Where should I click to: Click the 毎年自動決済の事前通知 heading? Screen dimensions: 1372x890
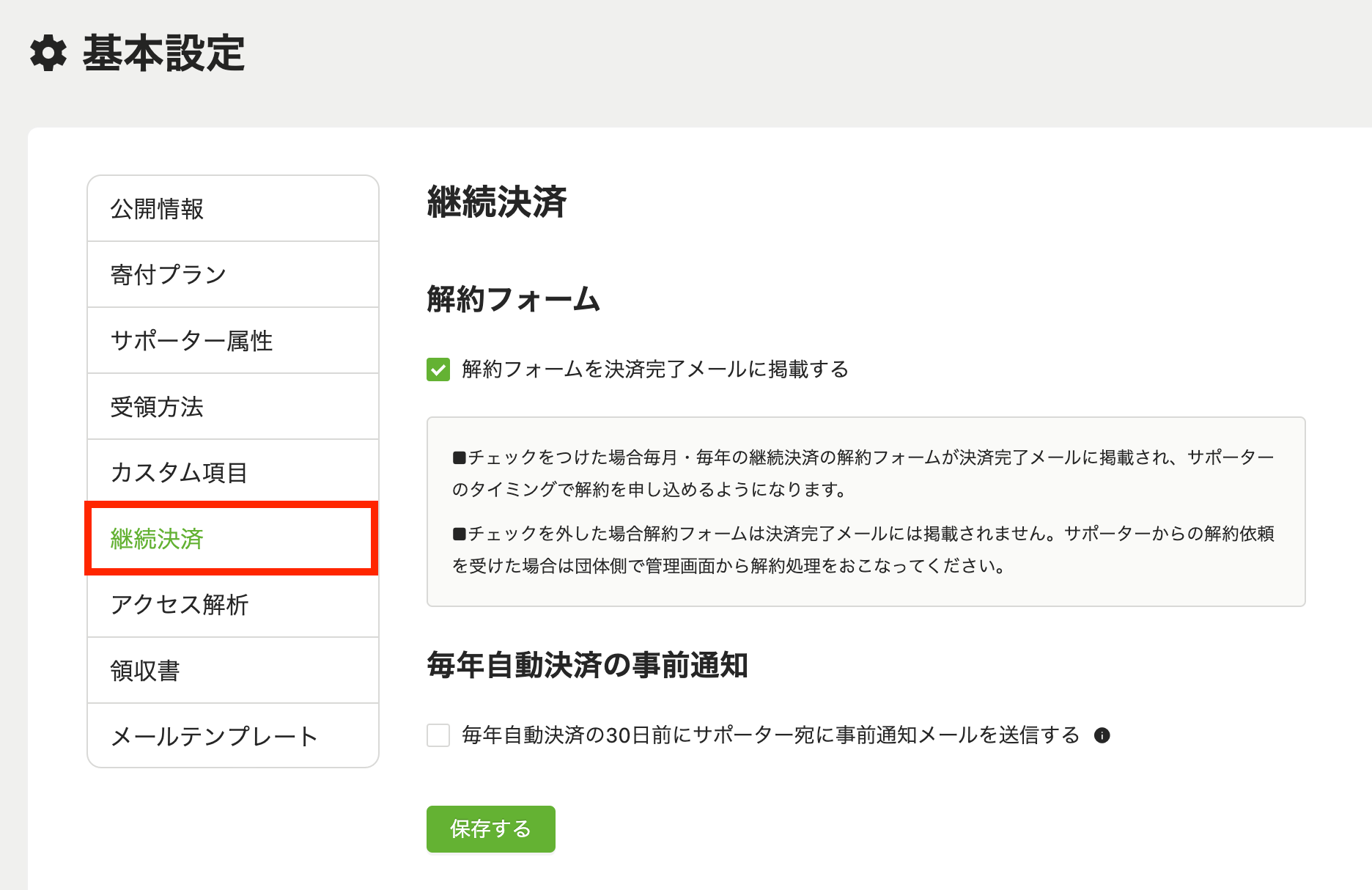[x=588, y=666]
